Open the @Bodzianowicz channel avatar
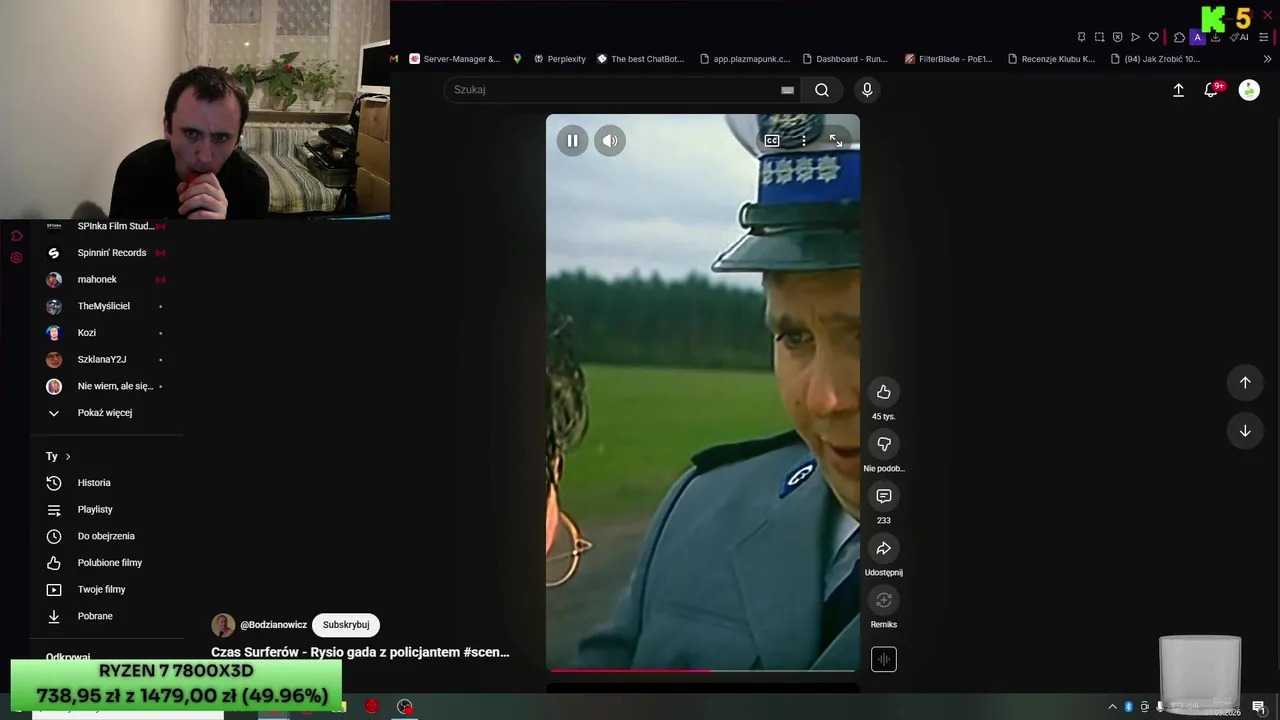 (x=223, y=625)
